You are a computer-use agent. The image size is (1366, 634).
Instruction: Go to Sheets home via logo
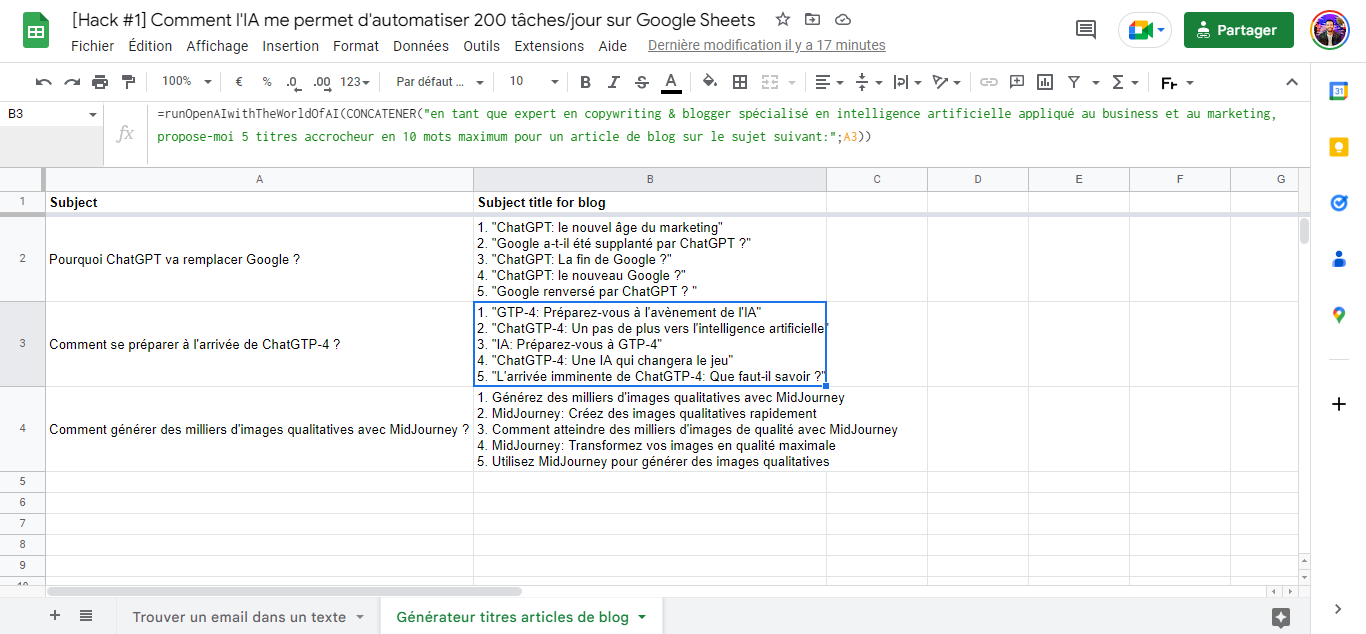tap(38, 31)
